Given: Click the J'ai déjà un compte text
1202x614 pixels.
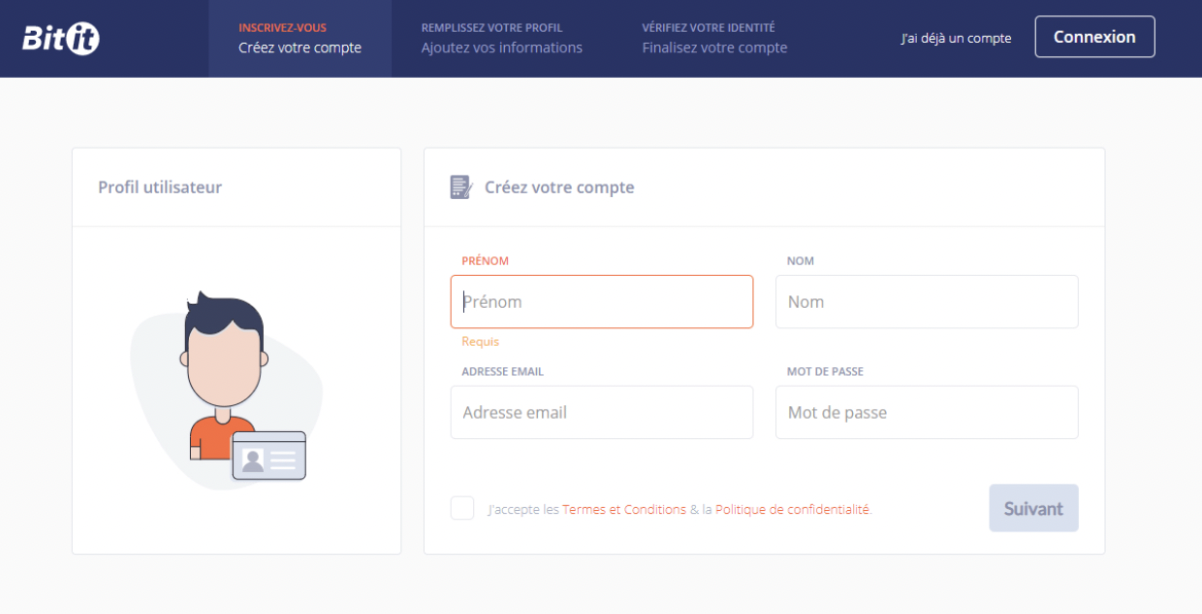Looking at the screenshot, I should 956,39.
